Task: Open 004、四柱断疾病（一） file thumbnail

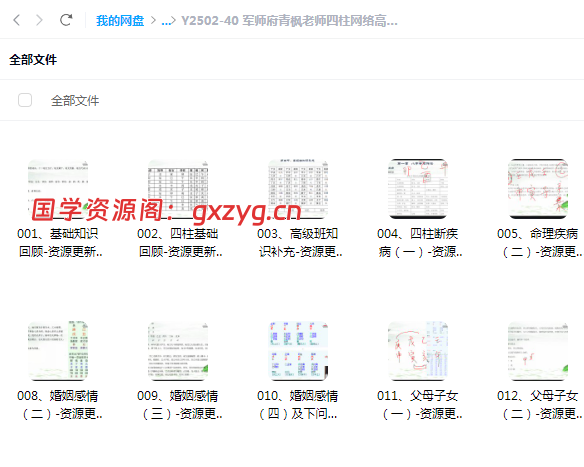Action: point(418,189)
